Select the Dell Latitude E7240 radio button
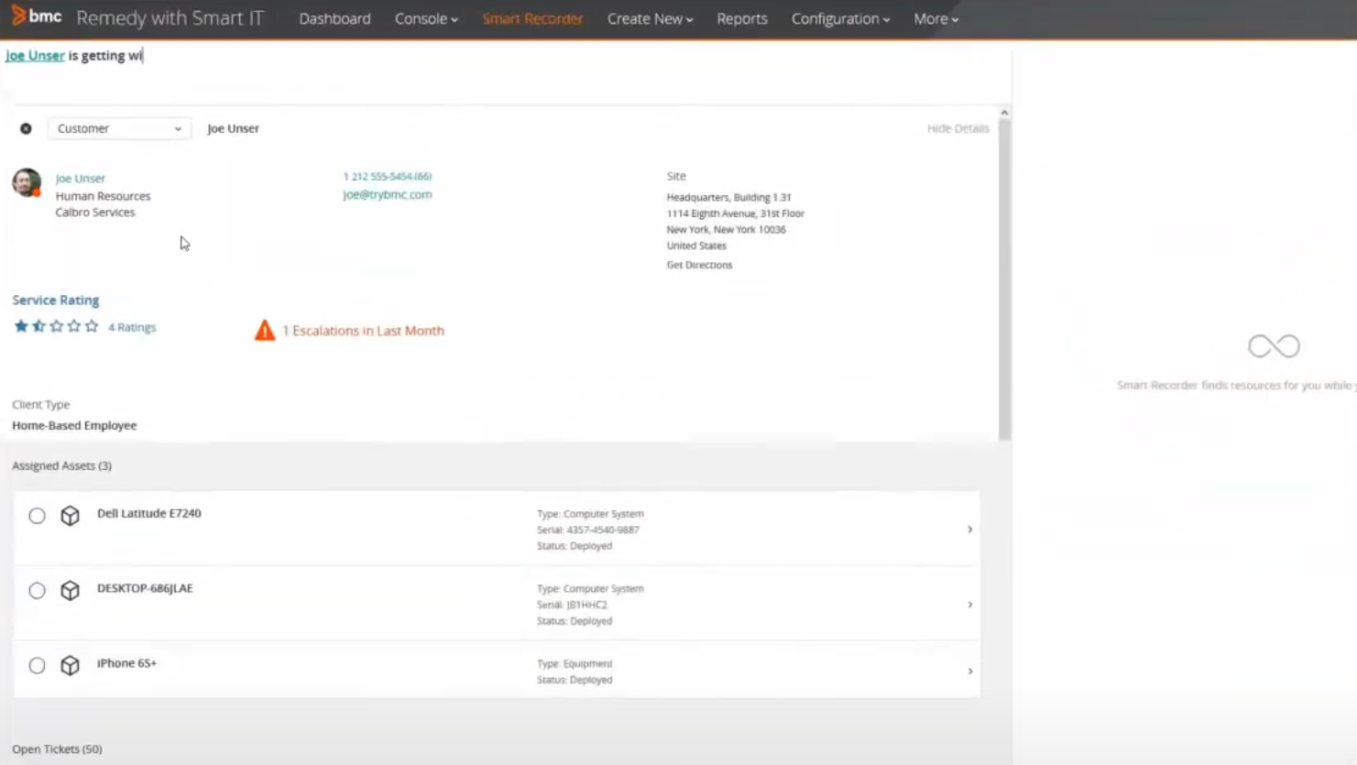This screenshot has height=765, width=1357. point(37,516)
